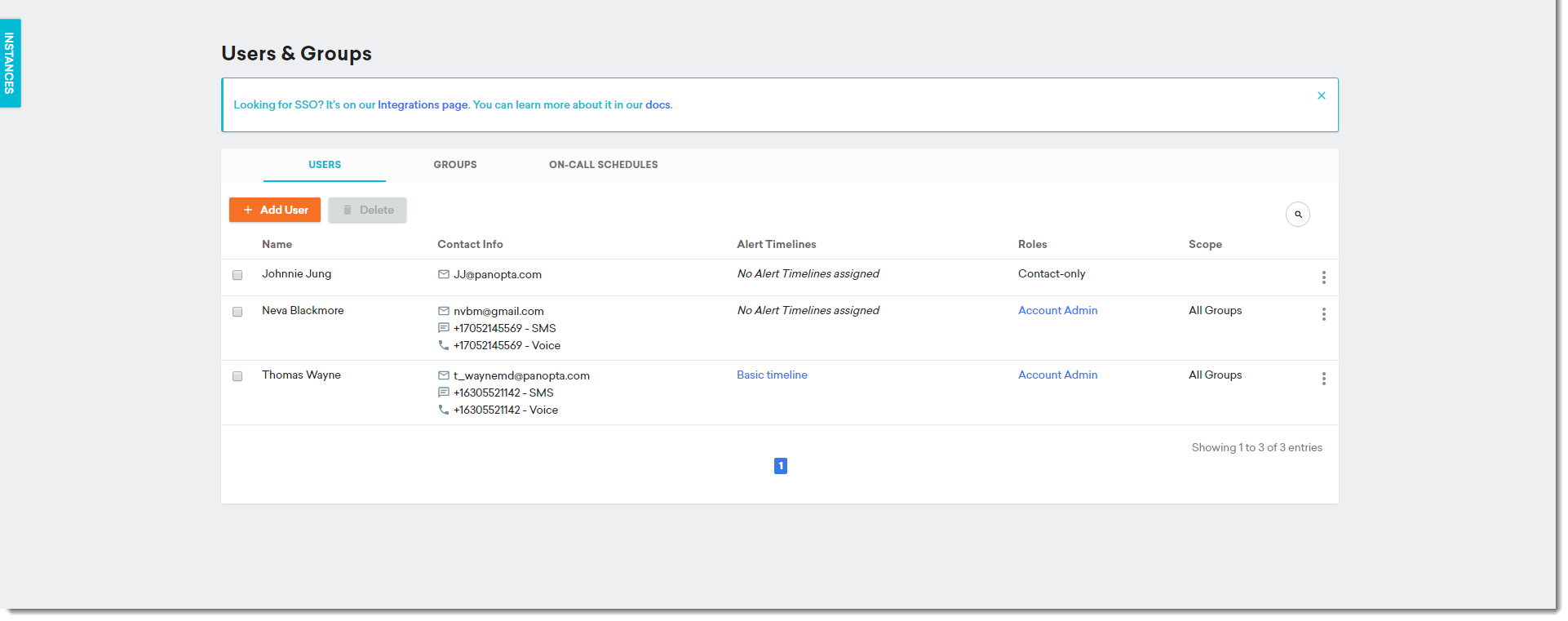
Task: Open the search users magnifier icon
Action: 1297,214
